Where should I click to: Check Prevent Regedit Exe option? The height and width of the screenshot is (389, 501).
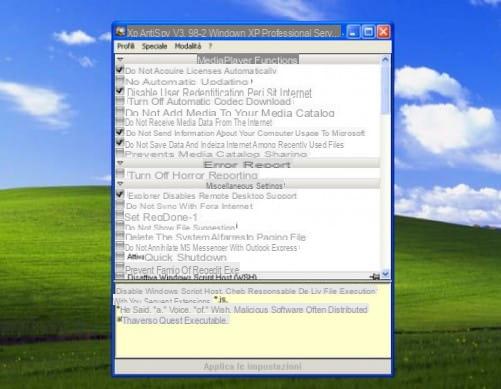(x=120, y=267)
